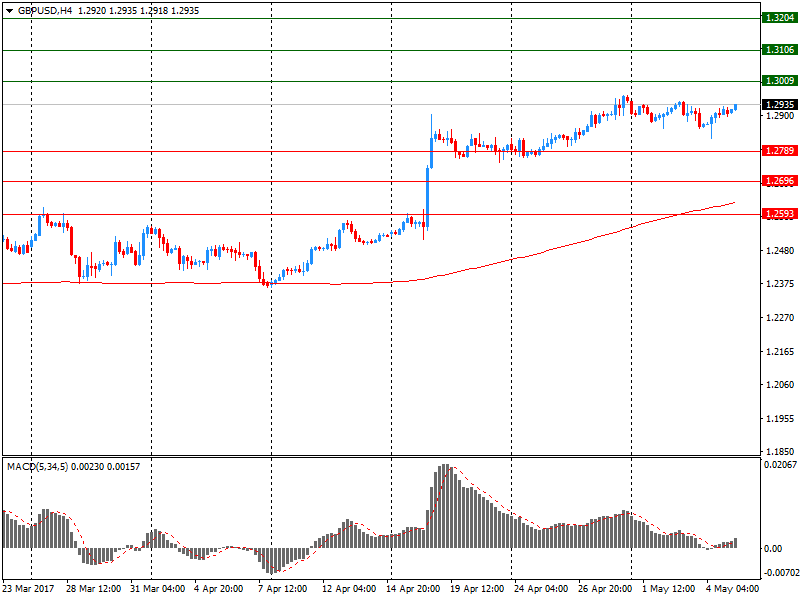Select the 4 May 04:00 time label
Screen dimensions: 800x600
coord(732,589)
